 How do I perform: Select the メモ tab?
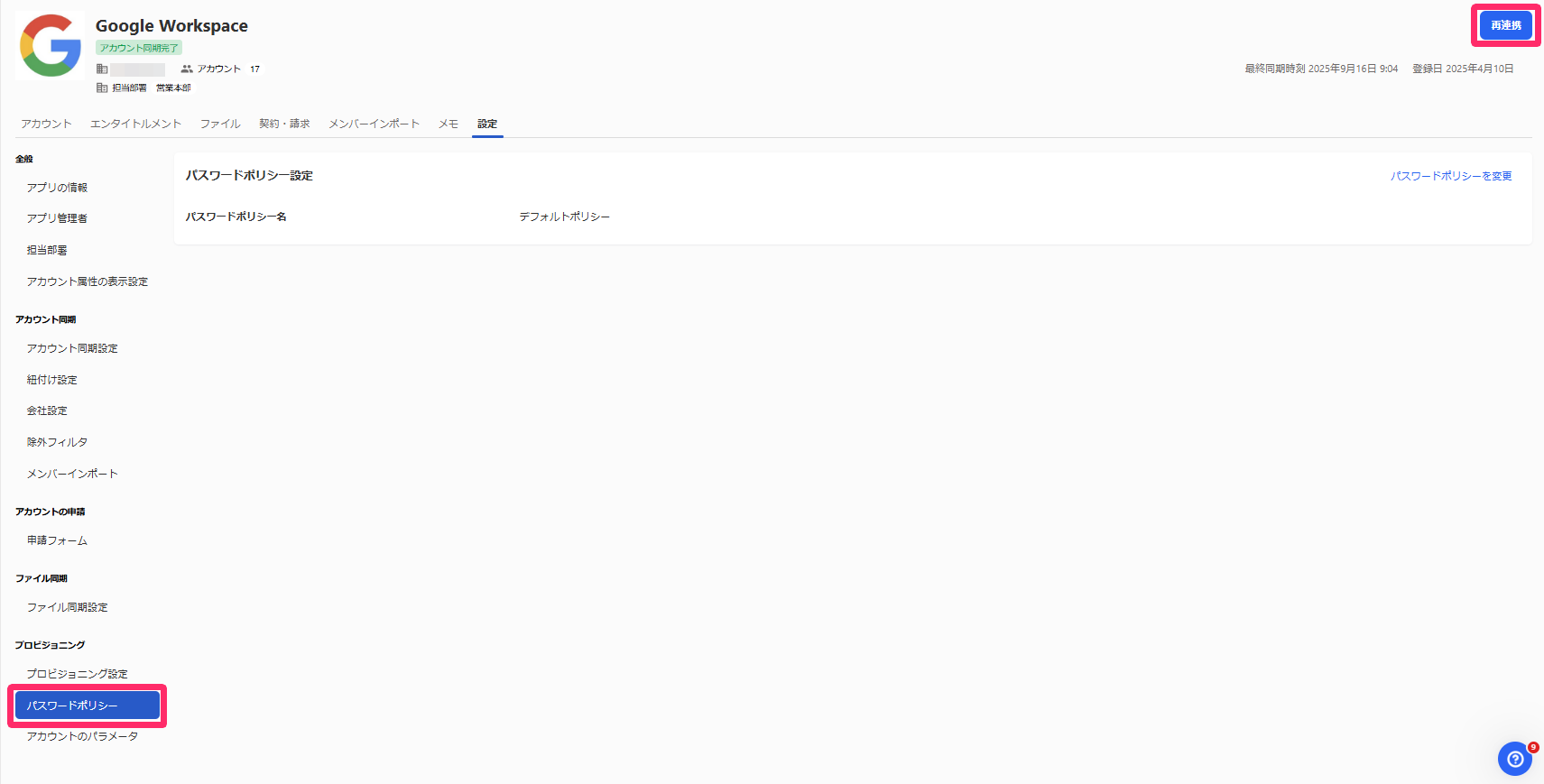click(x=448, y=124)
